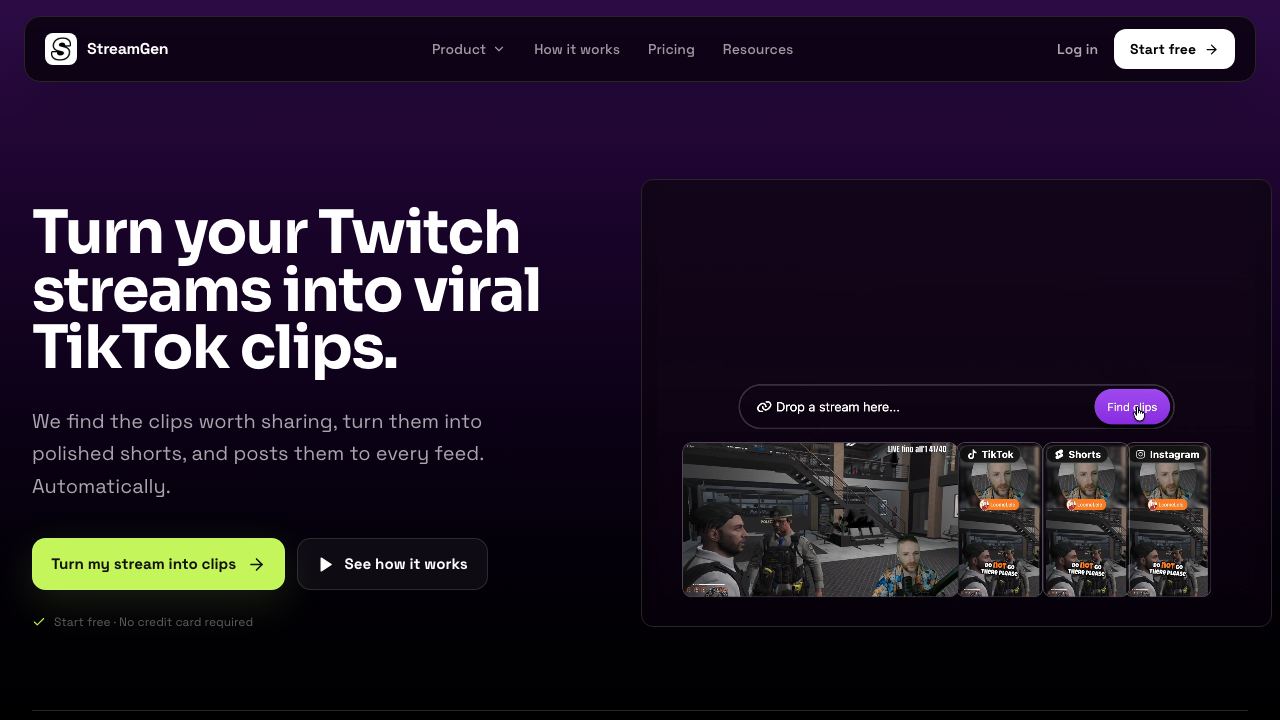This screenshot has width=1280, height=720.
Task: Go to the Pricing page
Action: point(671,49)
